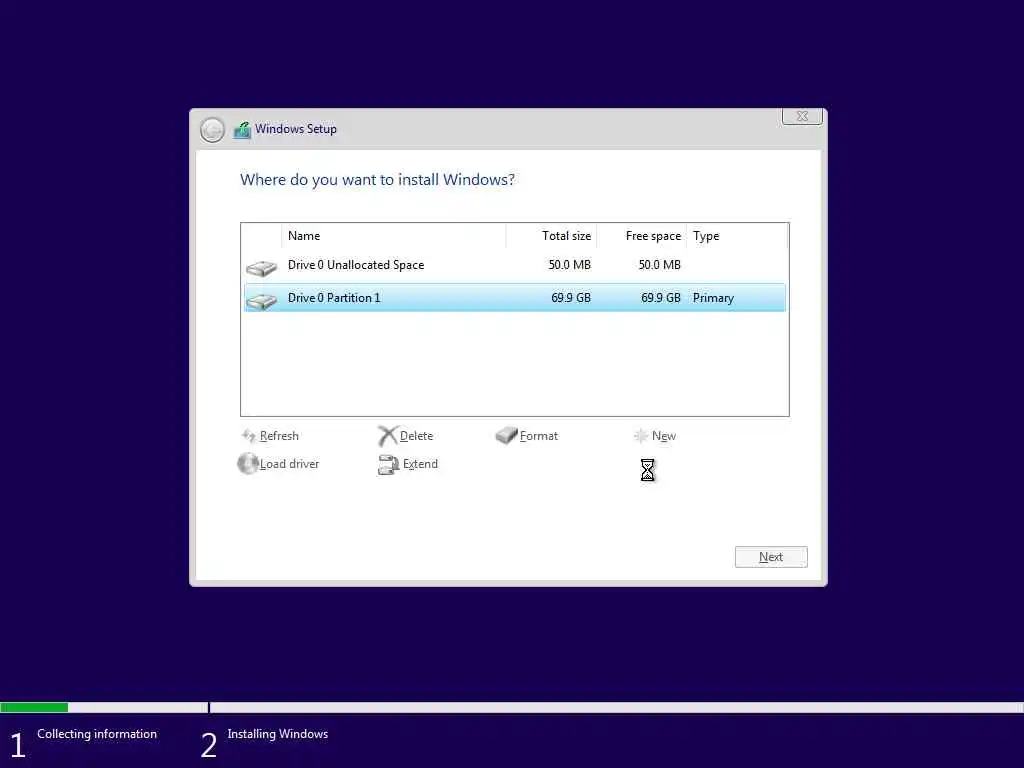The image size is (1024, 768).
Task: Click the heading Where do you want to install Windows
Action: (377, 180)
